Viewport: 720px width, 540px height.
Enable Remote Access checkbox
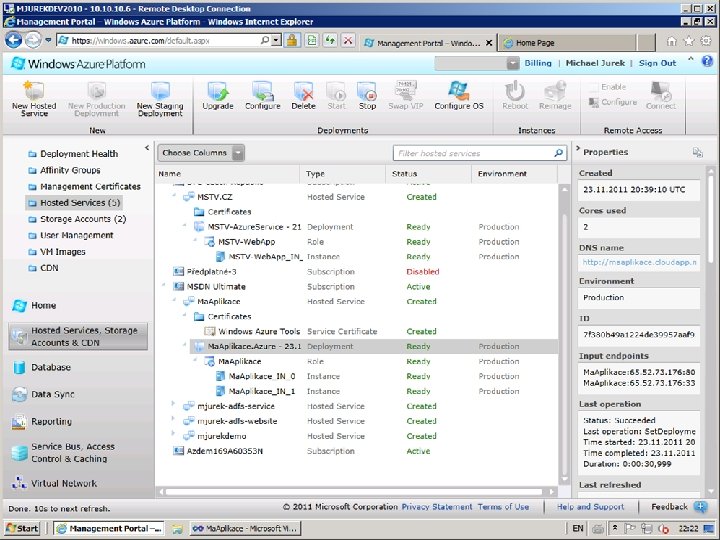coord(594,87)
